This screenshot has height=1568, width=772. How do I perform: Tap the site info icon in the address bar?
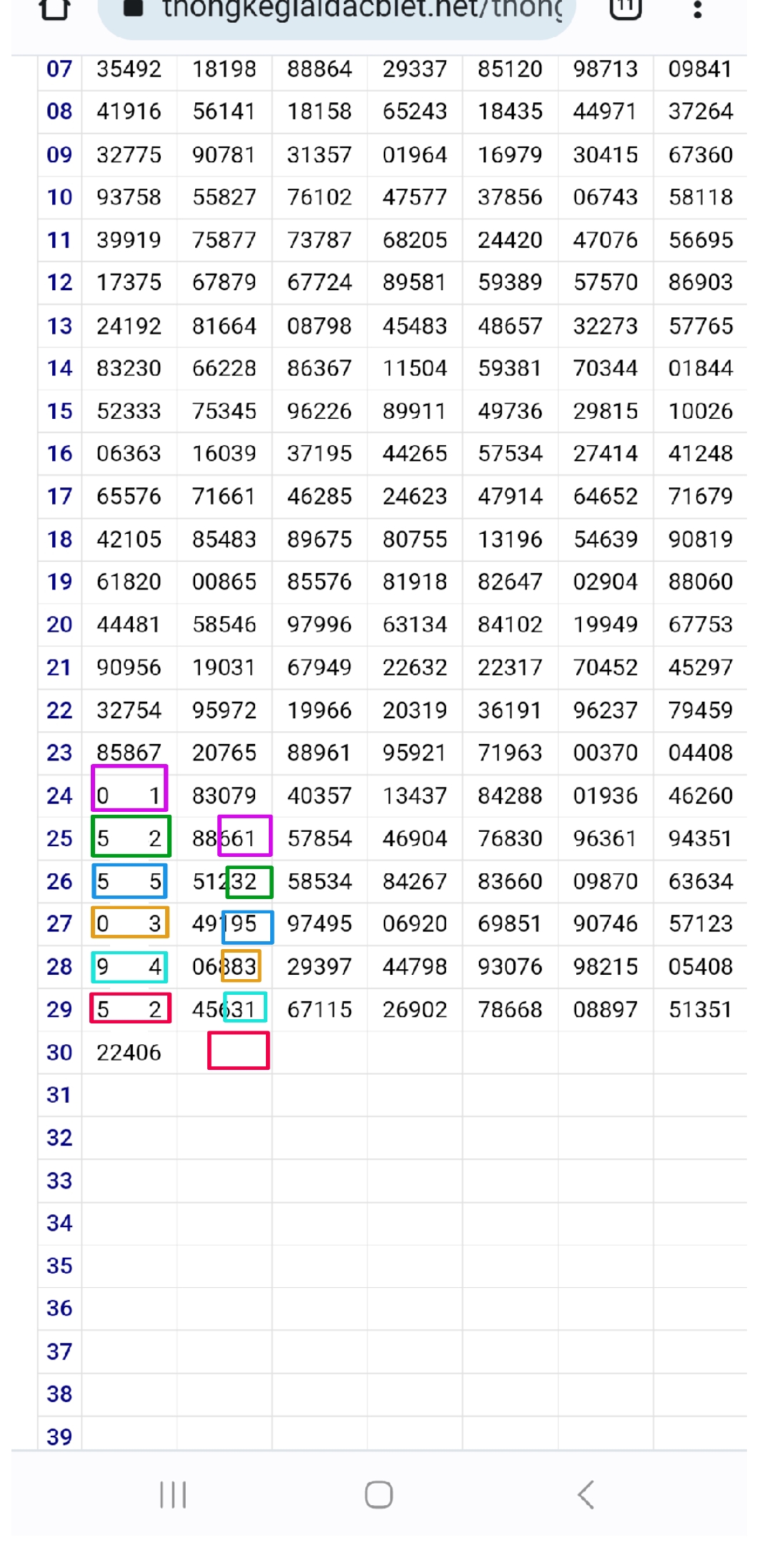coord(133,9)
